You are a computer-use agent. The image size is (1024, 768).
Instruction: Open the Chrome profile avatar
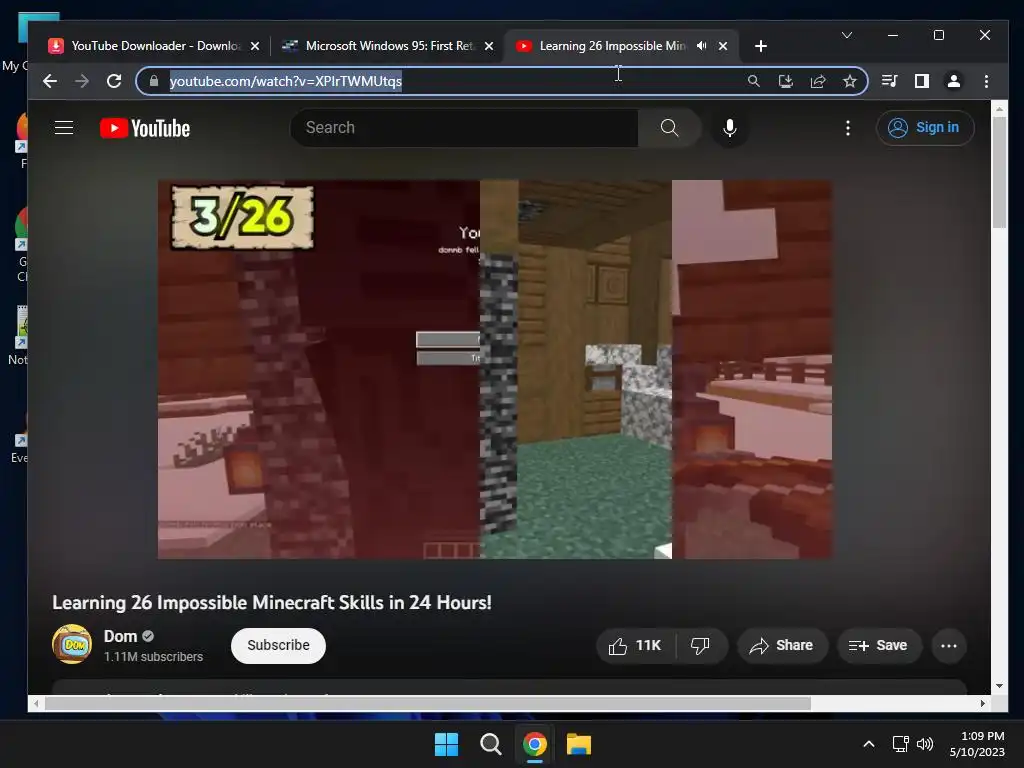[x=953, y=81]
